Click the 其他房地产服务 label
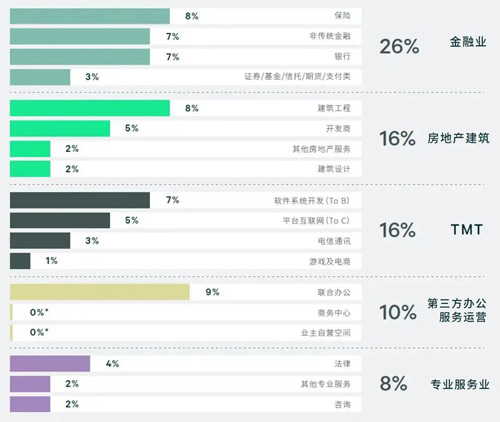Viewport: 500px width, 422px height. 322,149
